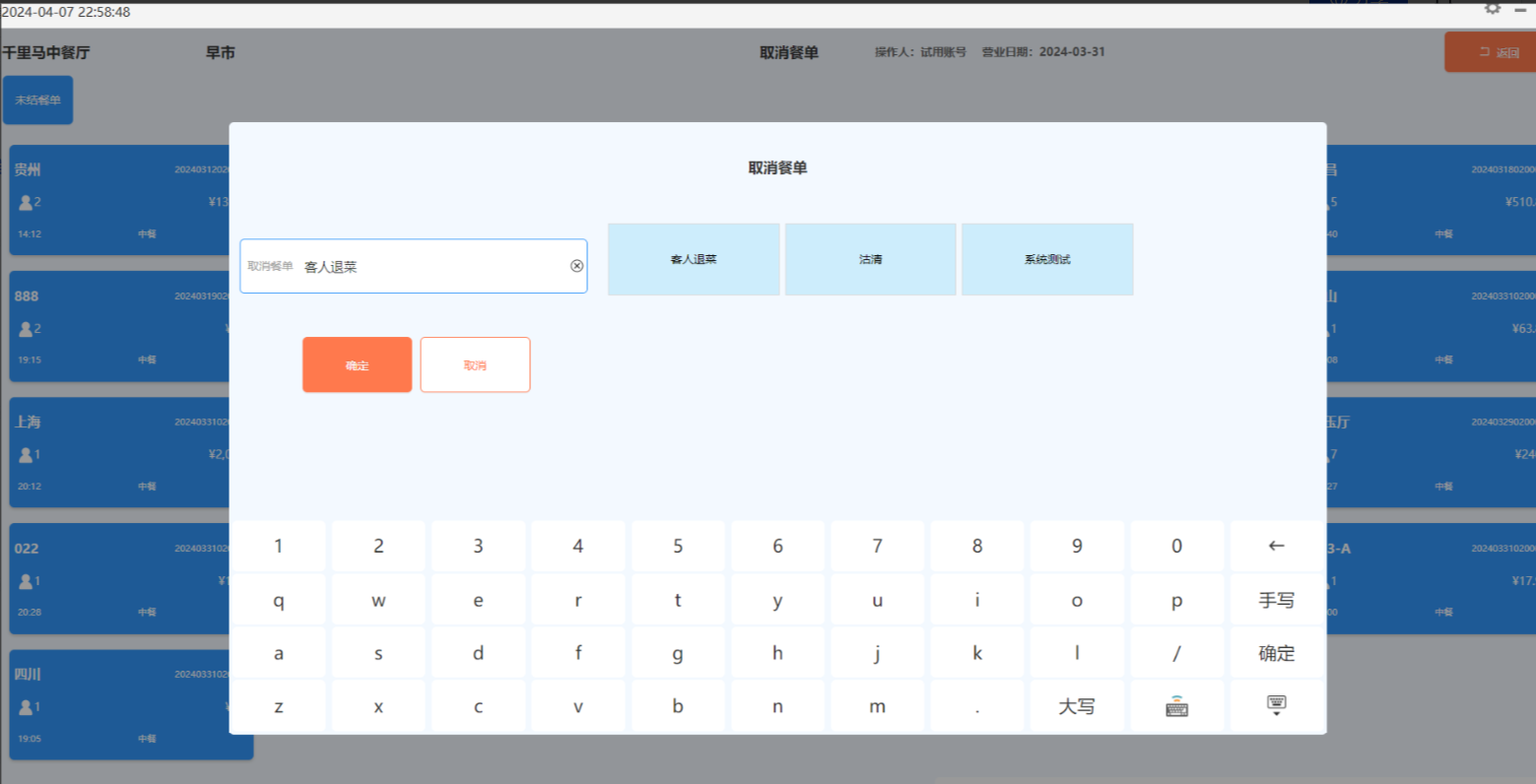Image resolution: width=1536 pixels, height=784 pixels.
Task: Open the 未结餐单 tab
Action: [x=37, y=100]
